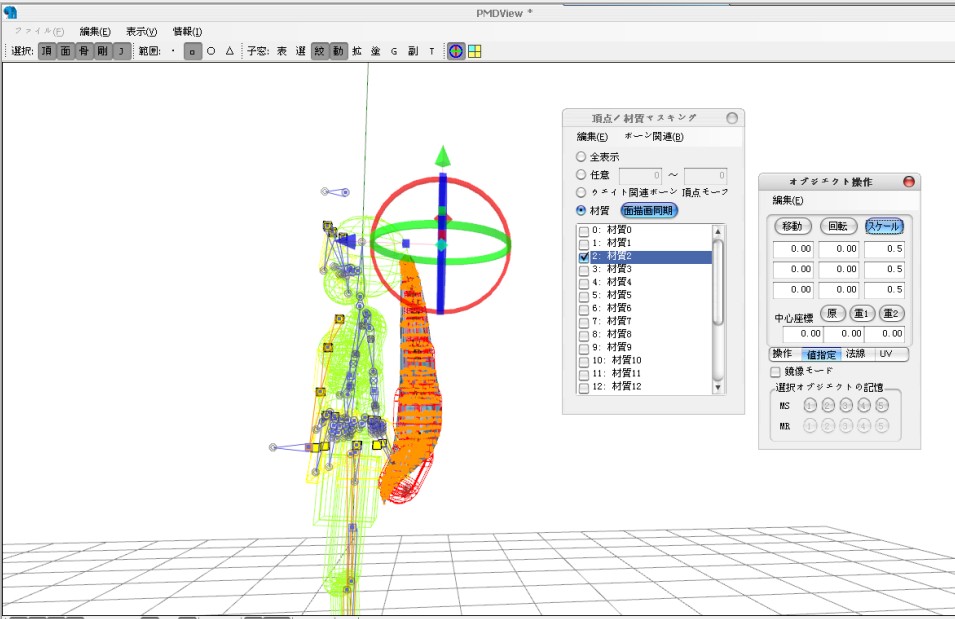Switch to the 法線 tab
Viewport: 955px width, 619px height.
coord(855,354)
